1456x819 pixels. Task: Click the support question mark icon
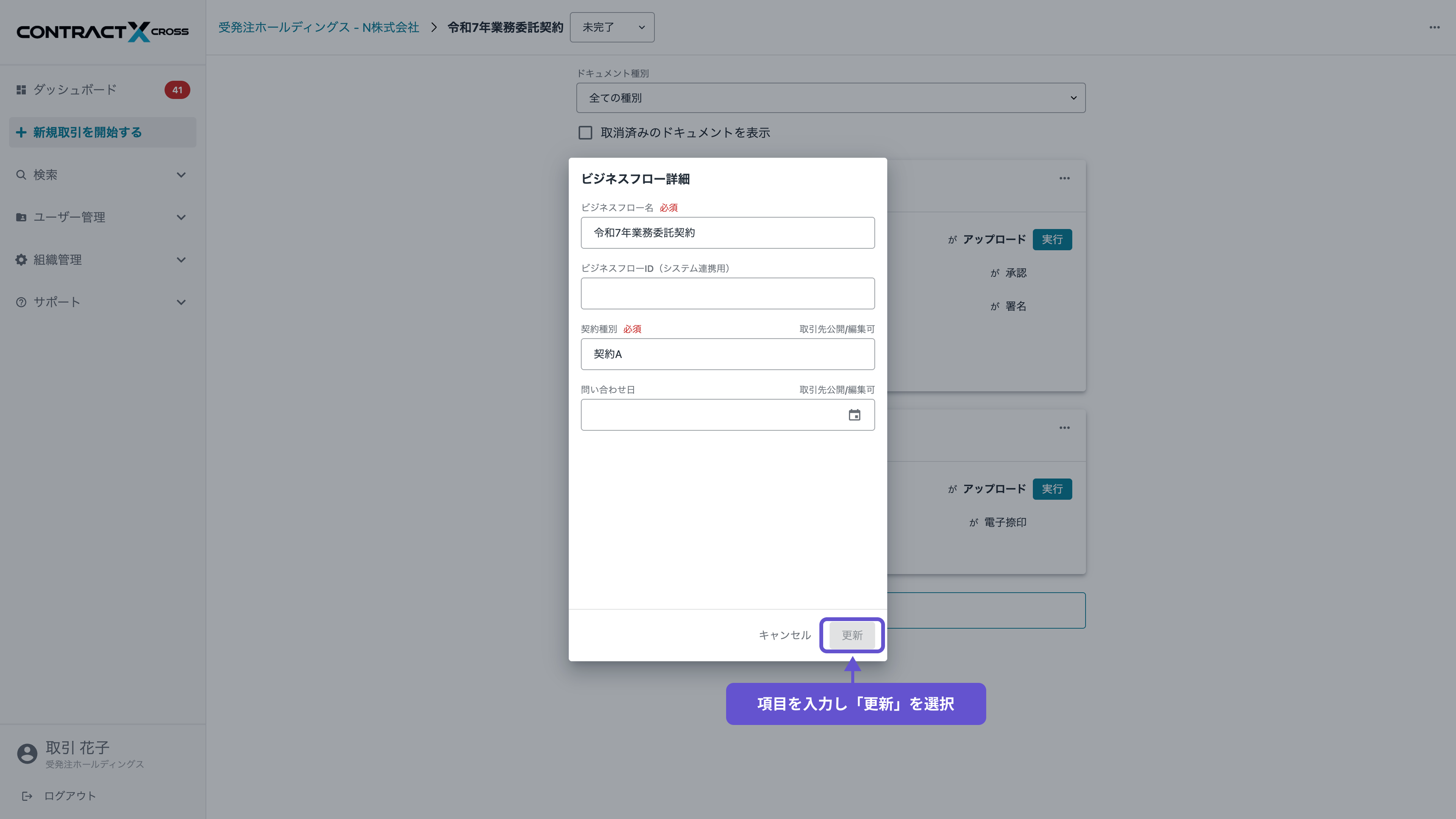(x=21, y=302)
